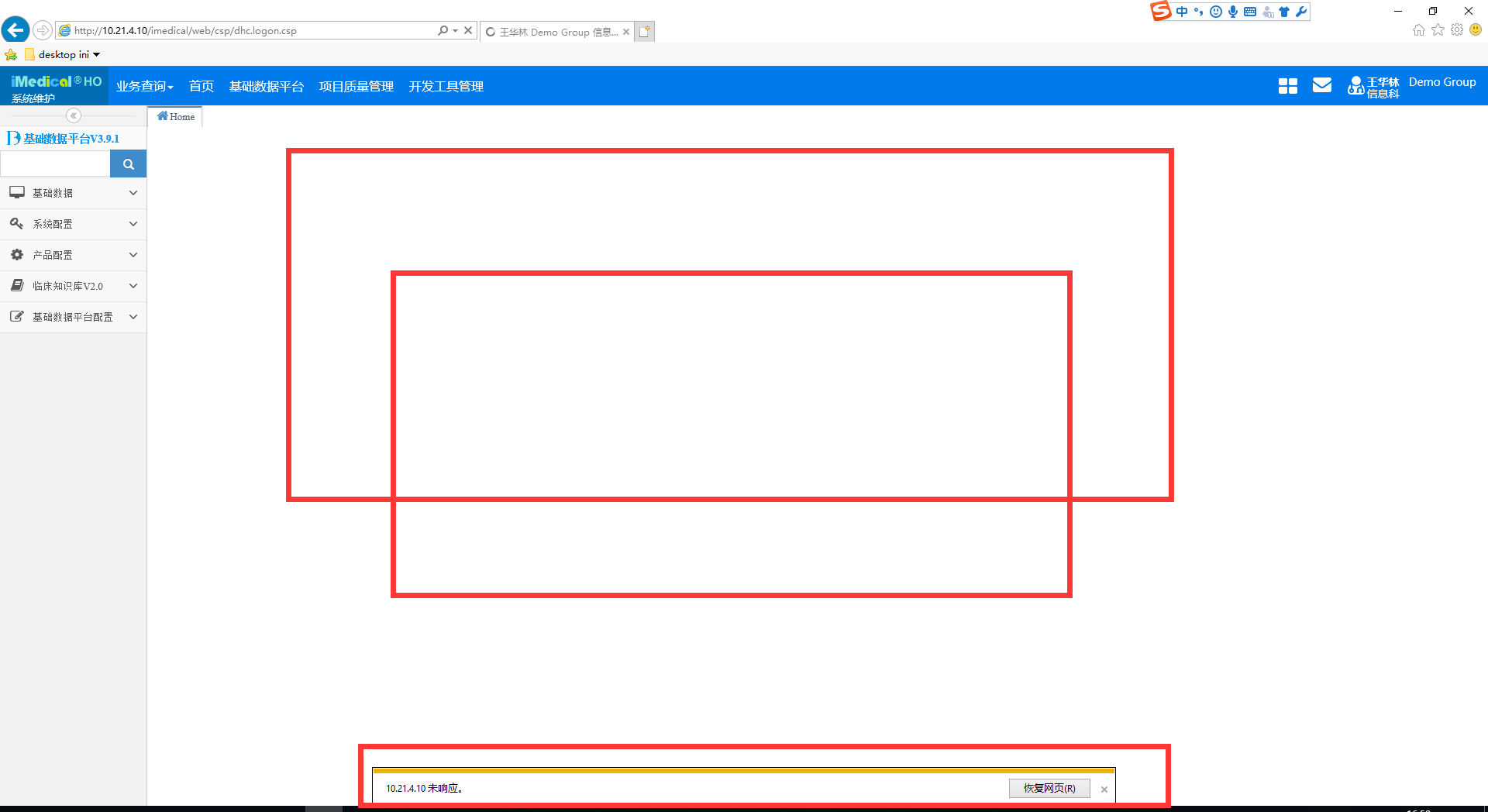Select the Home content tab
Screen dimensions: 1488x812
coord(175,117)
